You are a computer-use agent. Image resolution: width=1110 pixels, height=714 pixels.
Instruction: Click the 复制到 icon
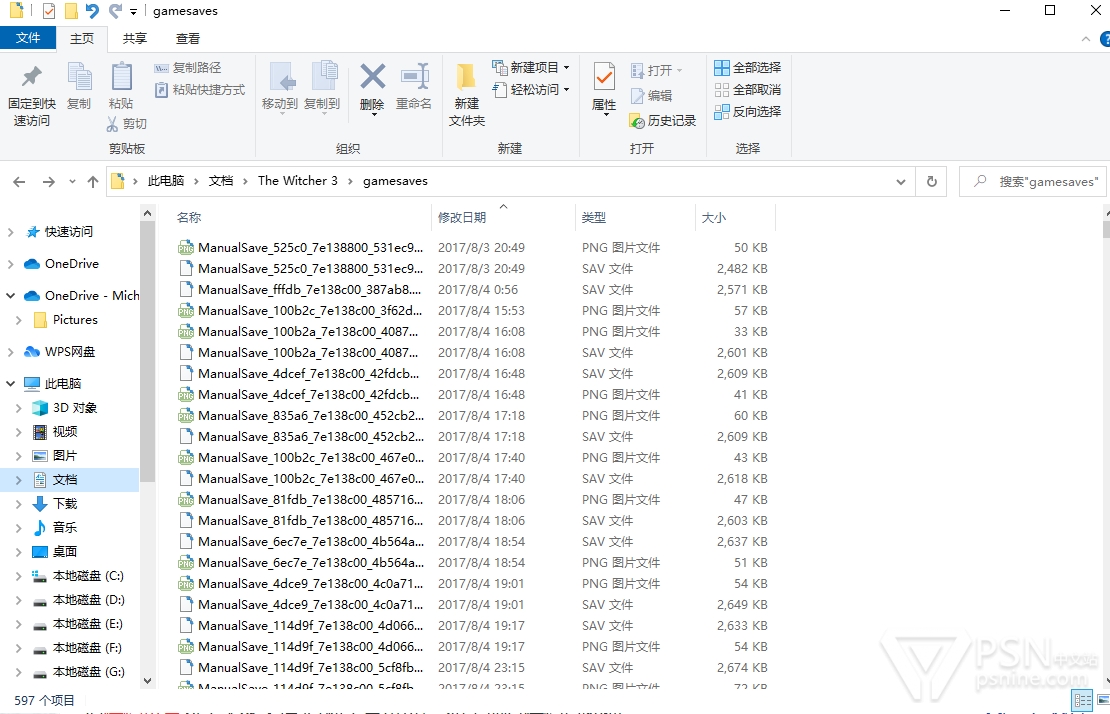pos(323,76)
